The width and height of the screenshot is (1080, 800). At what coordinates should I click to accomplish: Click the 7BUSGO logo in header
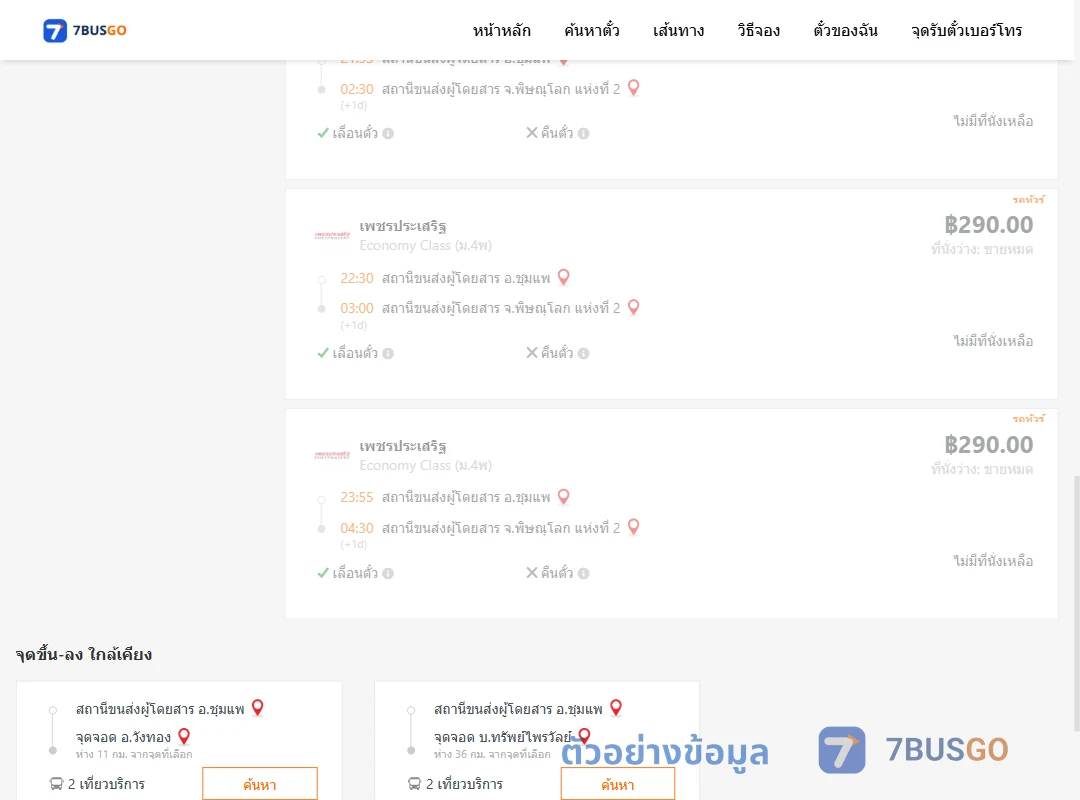point(85,30)
